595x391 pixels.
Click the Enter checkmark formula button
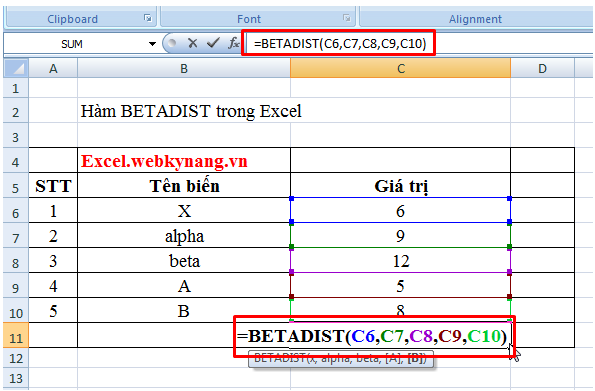coord(213,43)
